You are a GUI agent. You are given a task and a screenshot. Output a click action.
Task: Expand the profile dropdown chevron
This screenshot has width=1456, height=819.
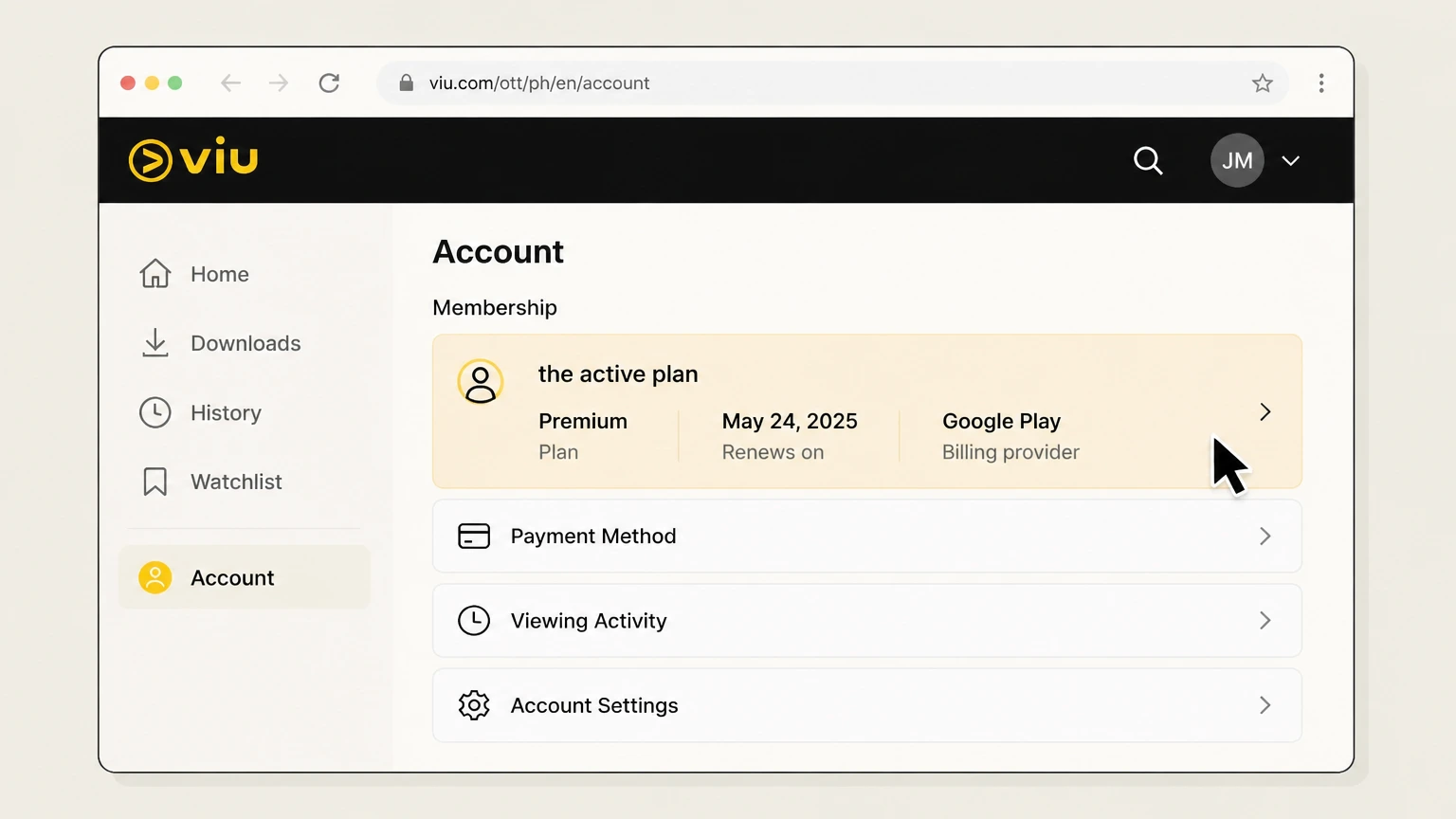[x=1290, y=161]
